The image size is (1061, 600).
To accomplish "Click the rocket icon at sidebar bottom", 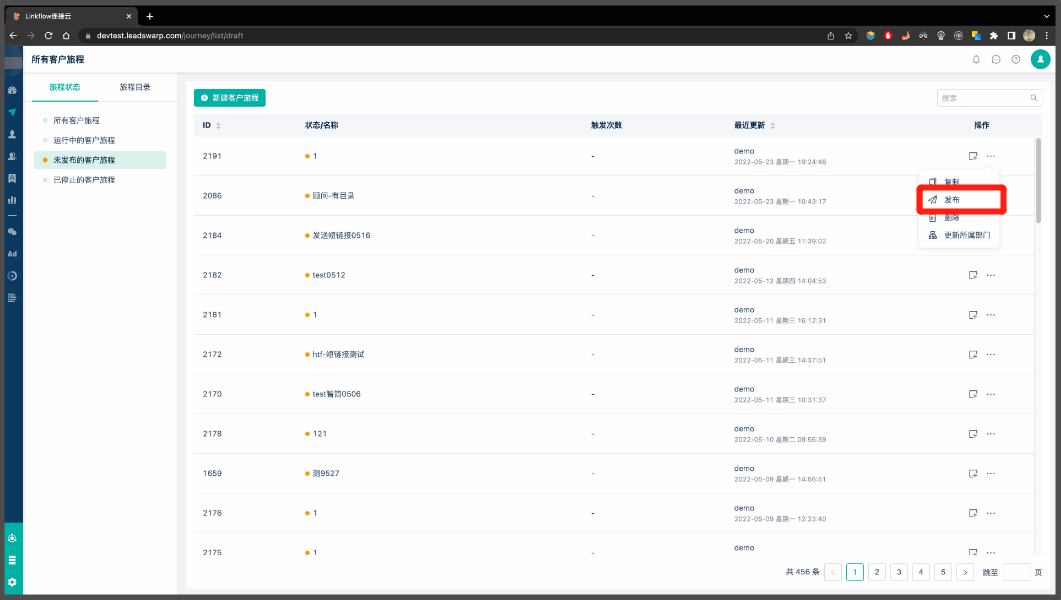I will coord(12,538).
